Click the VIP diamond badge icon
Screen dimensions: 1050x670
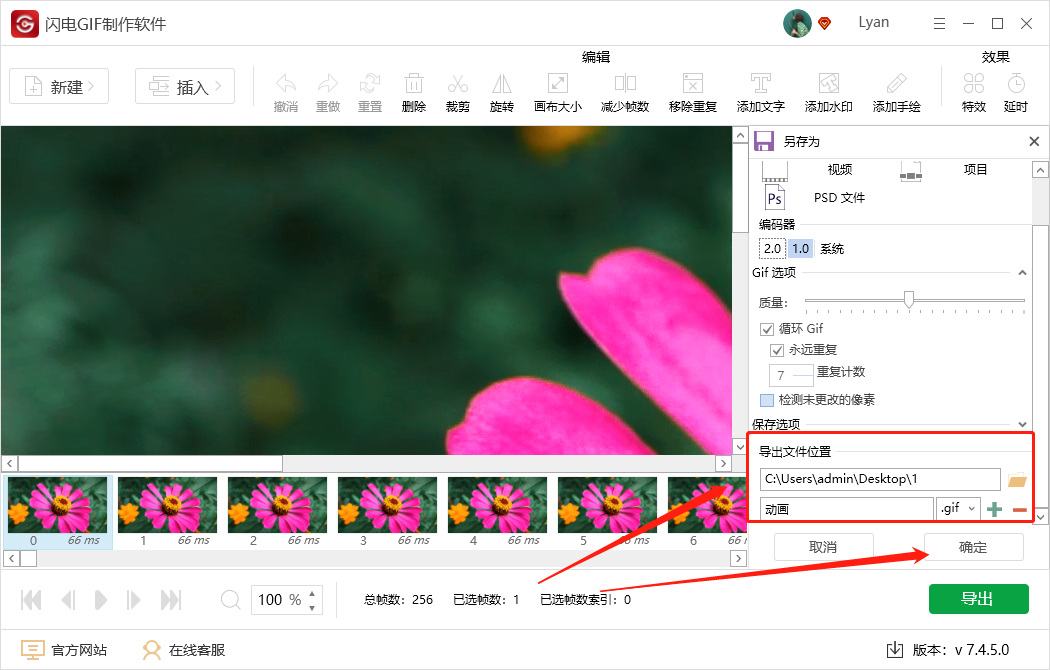click(825, 23)
